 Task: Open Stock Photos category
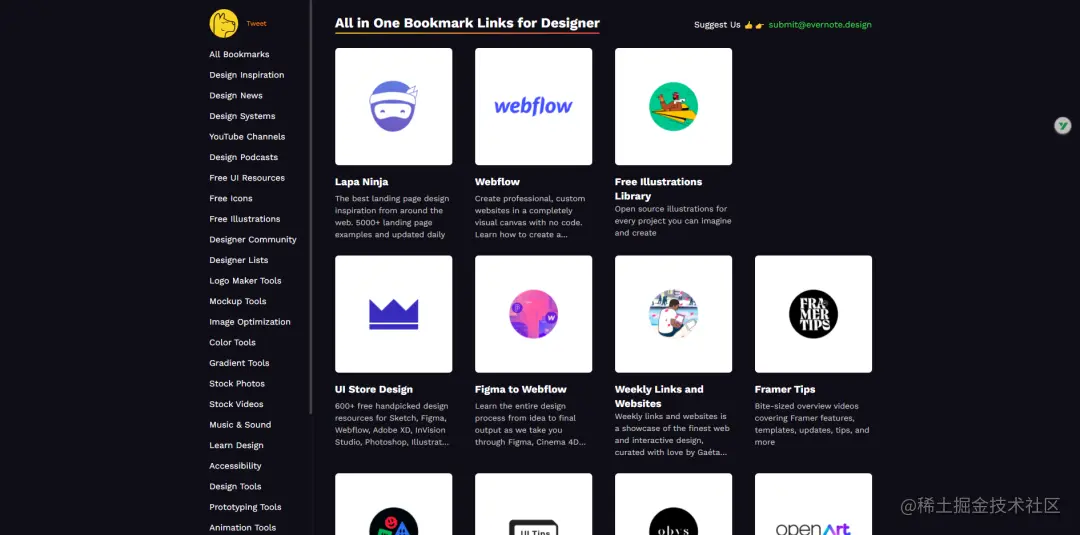click(x=237, y=384)
